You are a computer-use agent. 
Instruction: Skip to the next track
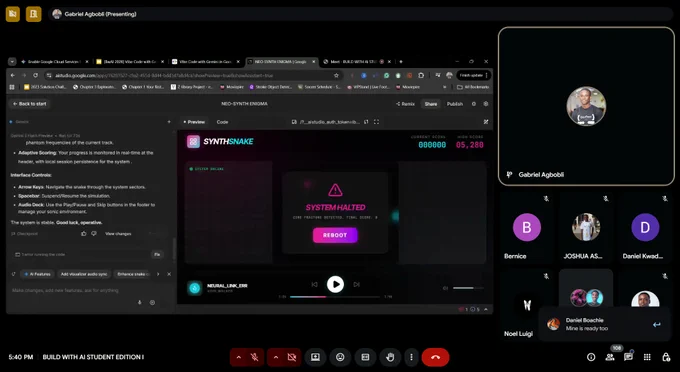tap(356, 284)
